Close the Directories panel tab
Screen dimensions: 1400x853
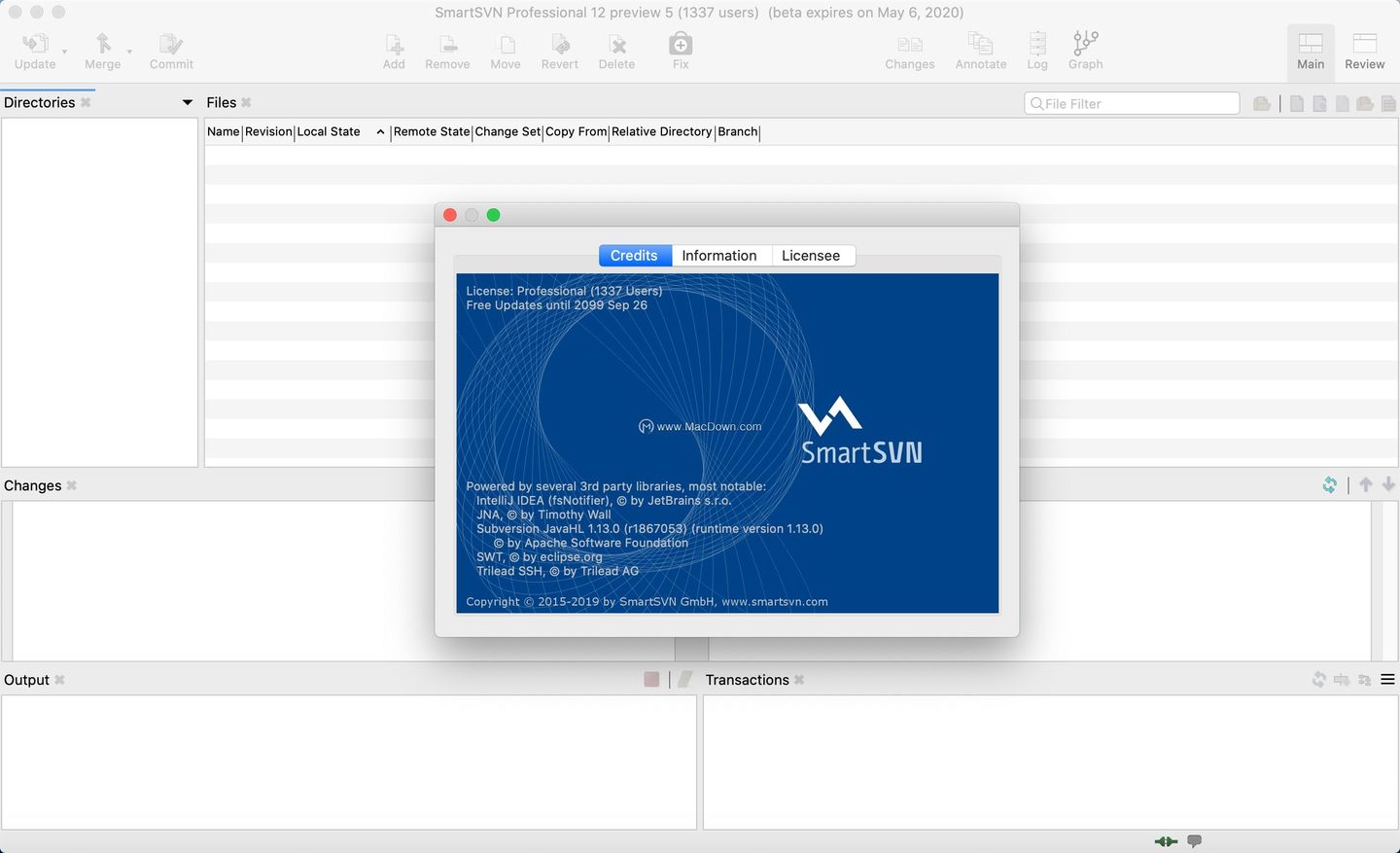(86, 102)
